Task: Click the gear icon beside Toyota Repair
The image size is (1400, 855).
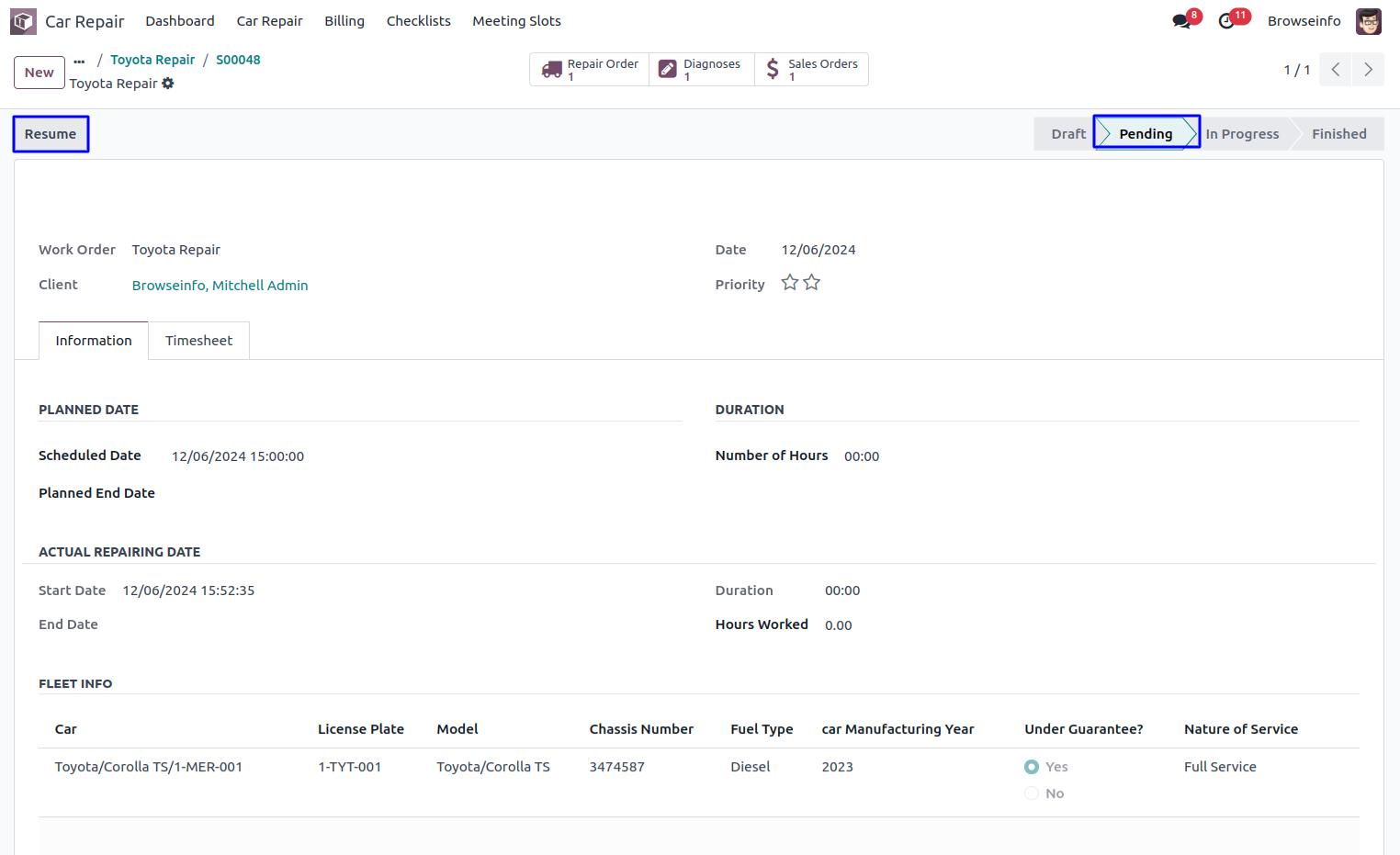Action: (168, 84)
